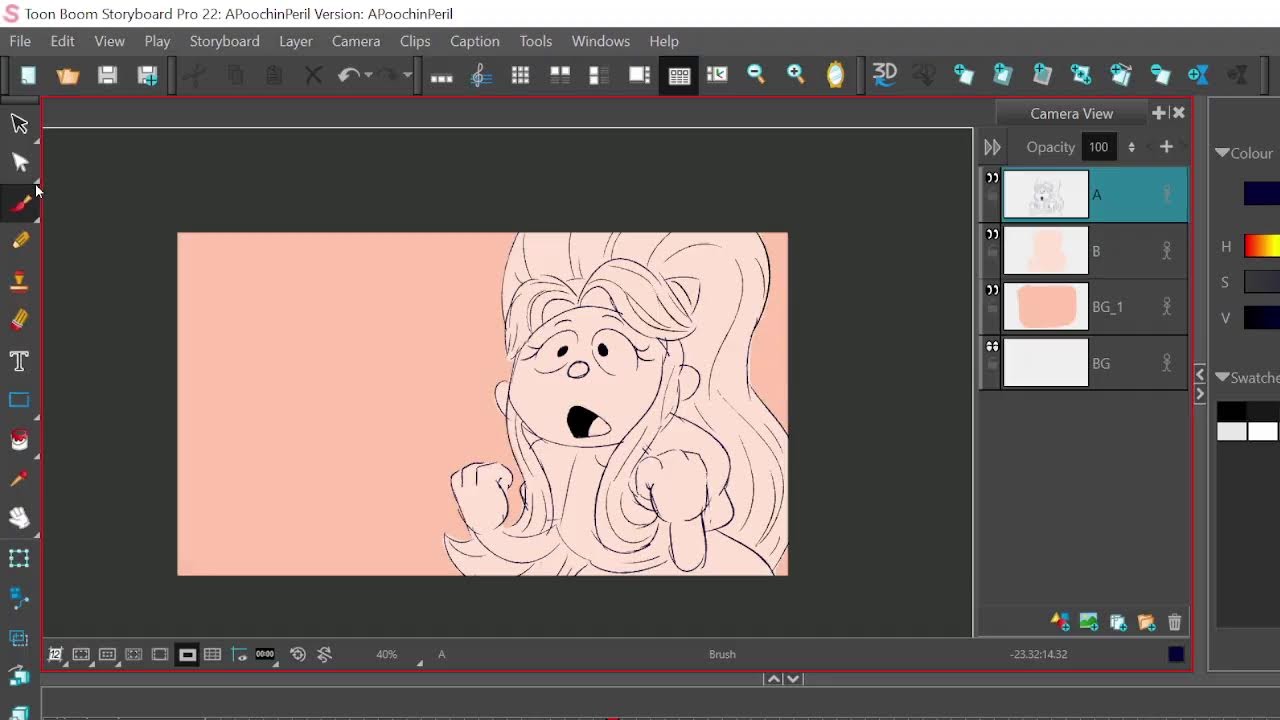This screenshot has height=720, width=1280.
Task: Click the Opacity value field
Action: (1099, 147)
